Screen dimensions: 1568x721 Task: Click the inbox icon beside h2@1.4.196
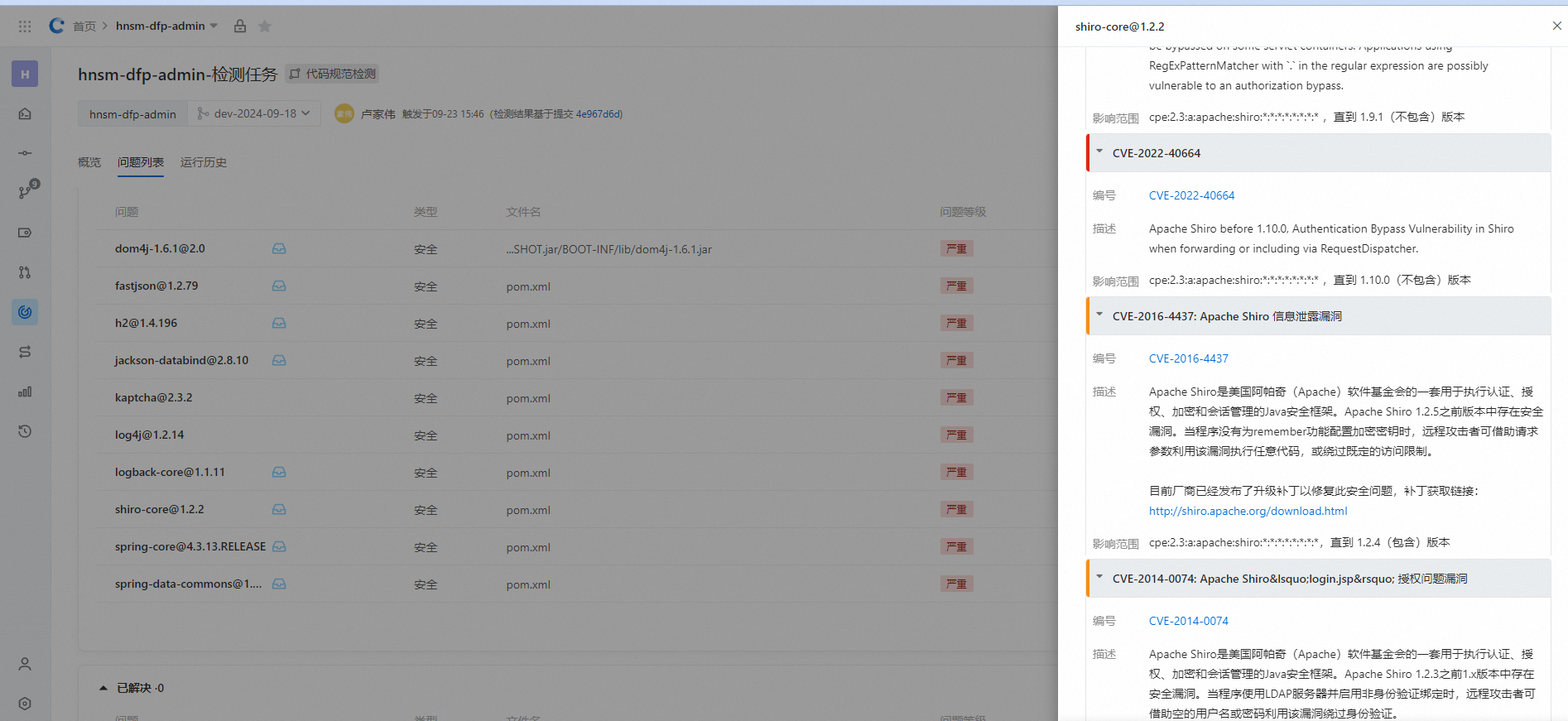point(279,323)
